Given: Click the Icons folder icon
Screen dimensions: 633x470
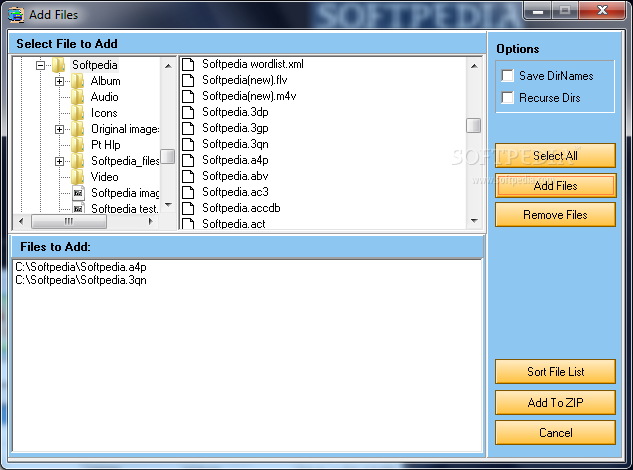Looking at the screenshot, I should (x=78, y=113).
